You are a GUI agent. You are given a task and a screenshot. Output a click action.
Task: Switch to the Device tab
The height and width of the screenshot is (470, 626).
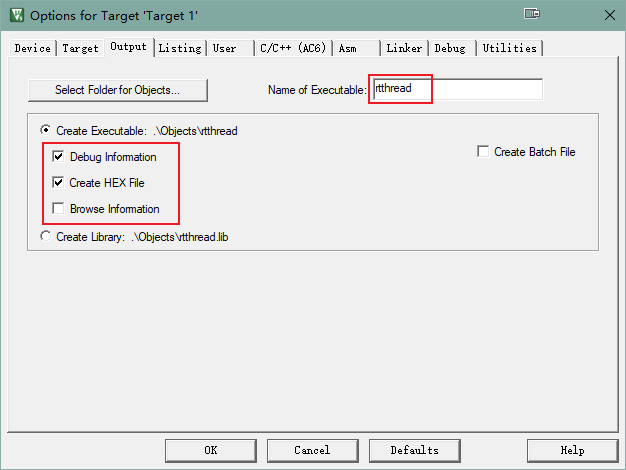pyautogui.click(x=32, y=48)
